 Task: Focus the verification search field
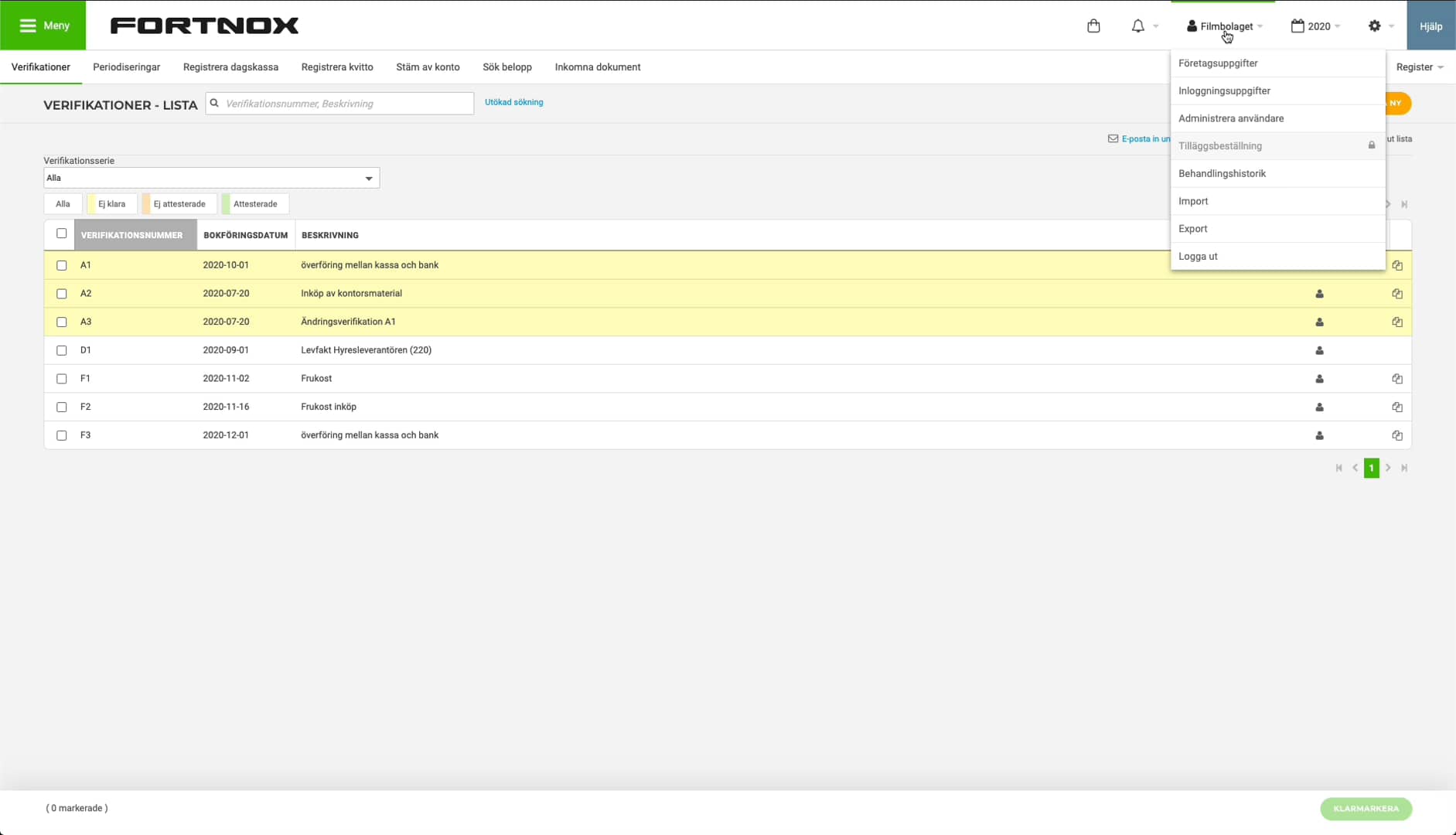340,104
